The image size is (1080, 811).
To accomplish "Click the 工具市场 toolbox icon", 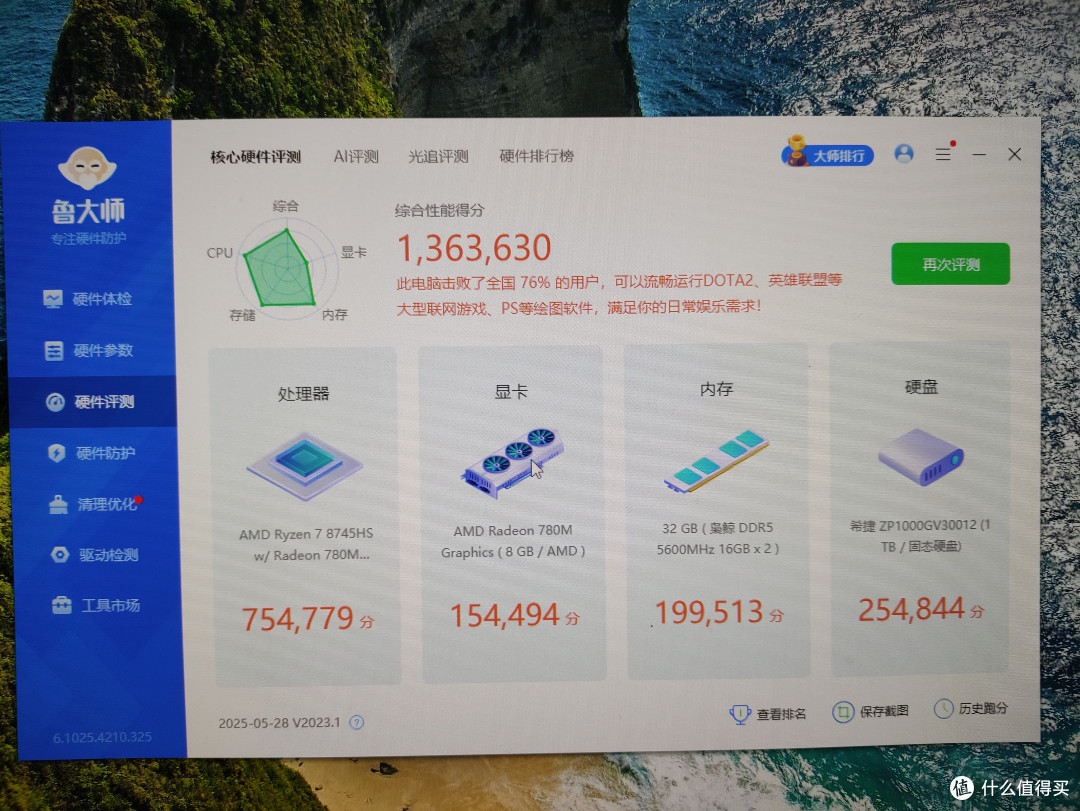I will (62, 606).
